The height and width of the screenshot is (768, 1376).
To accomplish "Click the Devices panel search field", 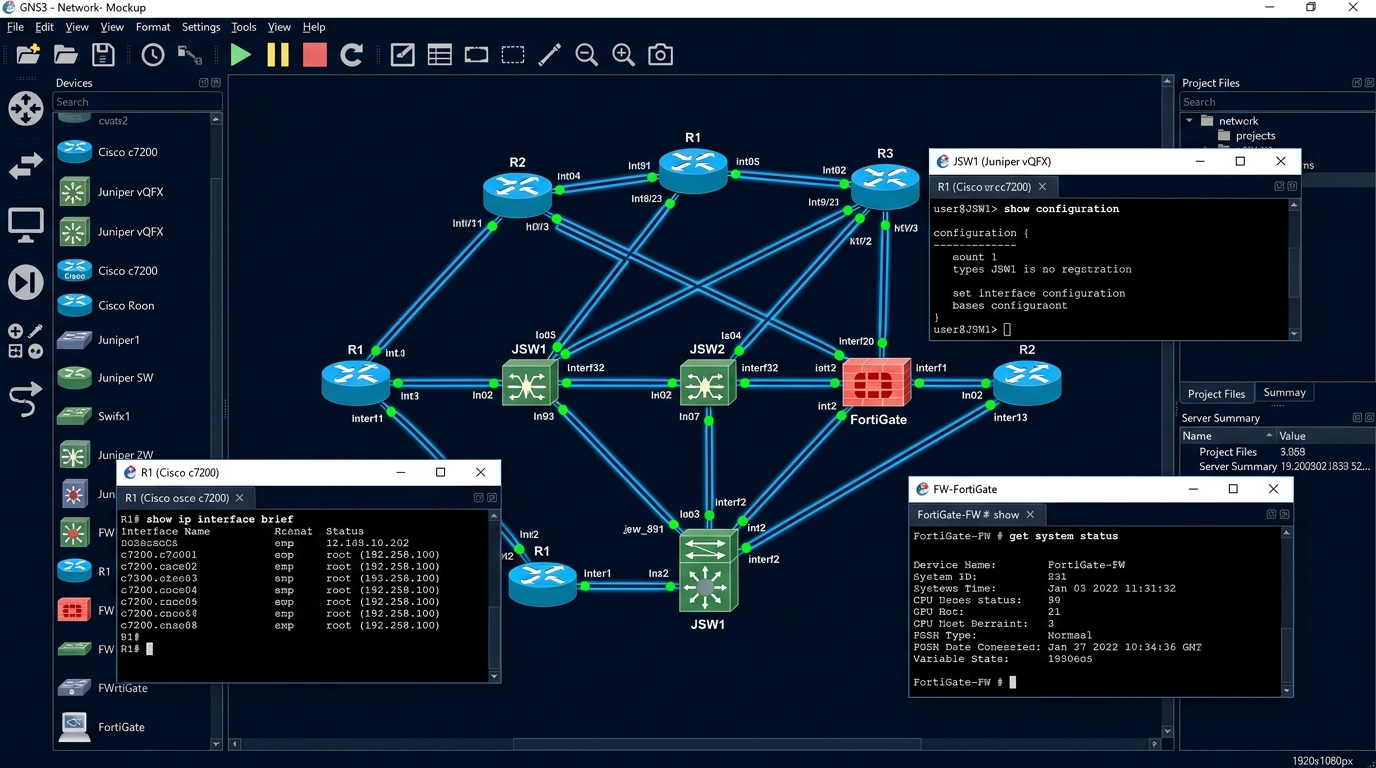I will pos(137,102).
